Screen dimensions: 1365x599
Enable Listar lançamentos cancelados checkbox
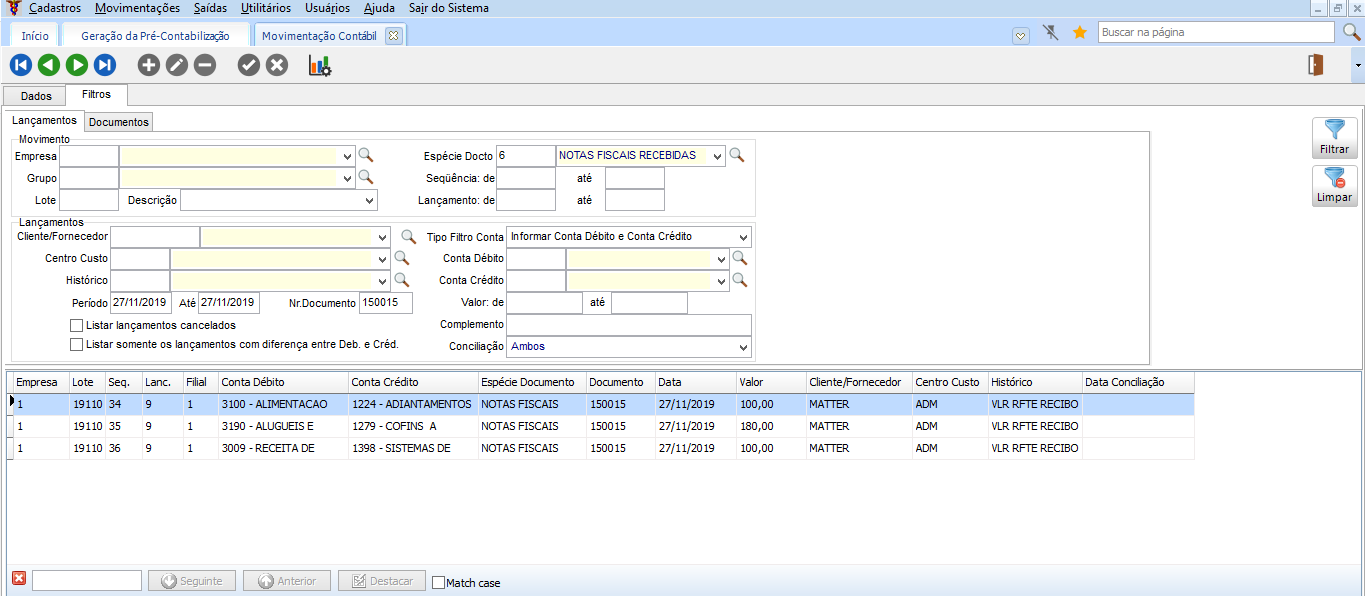pyautogui.click(x=77, y=325)
